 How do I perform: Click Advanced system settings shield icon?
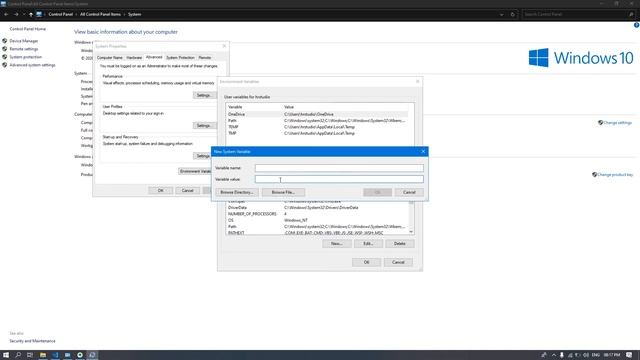5,65
